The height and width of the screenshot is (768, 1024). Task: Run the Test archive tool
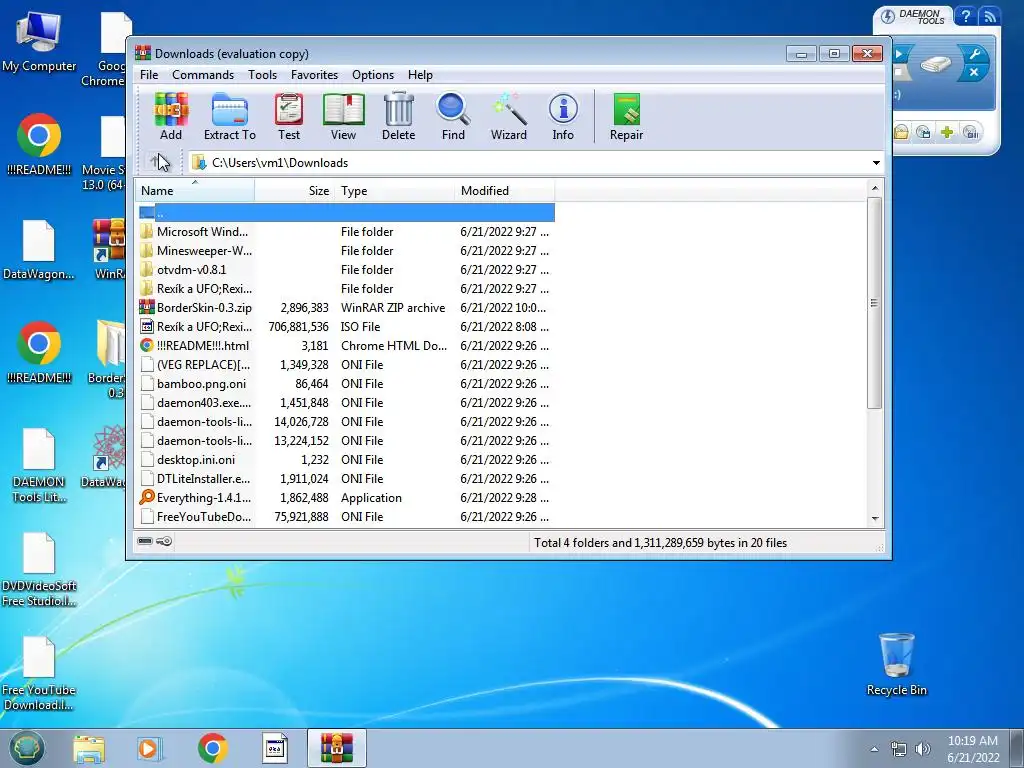point(289,117)
